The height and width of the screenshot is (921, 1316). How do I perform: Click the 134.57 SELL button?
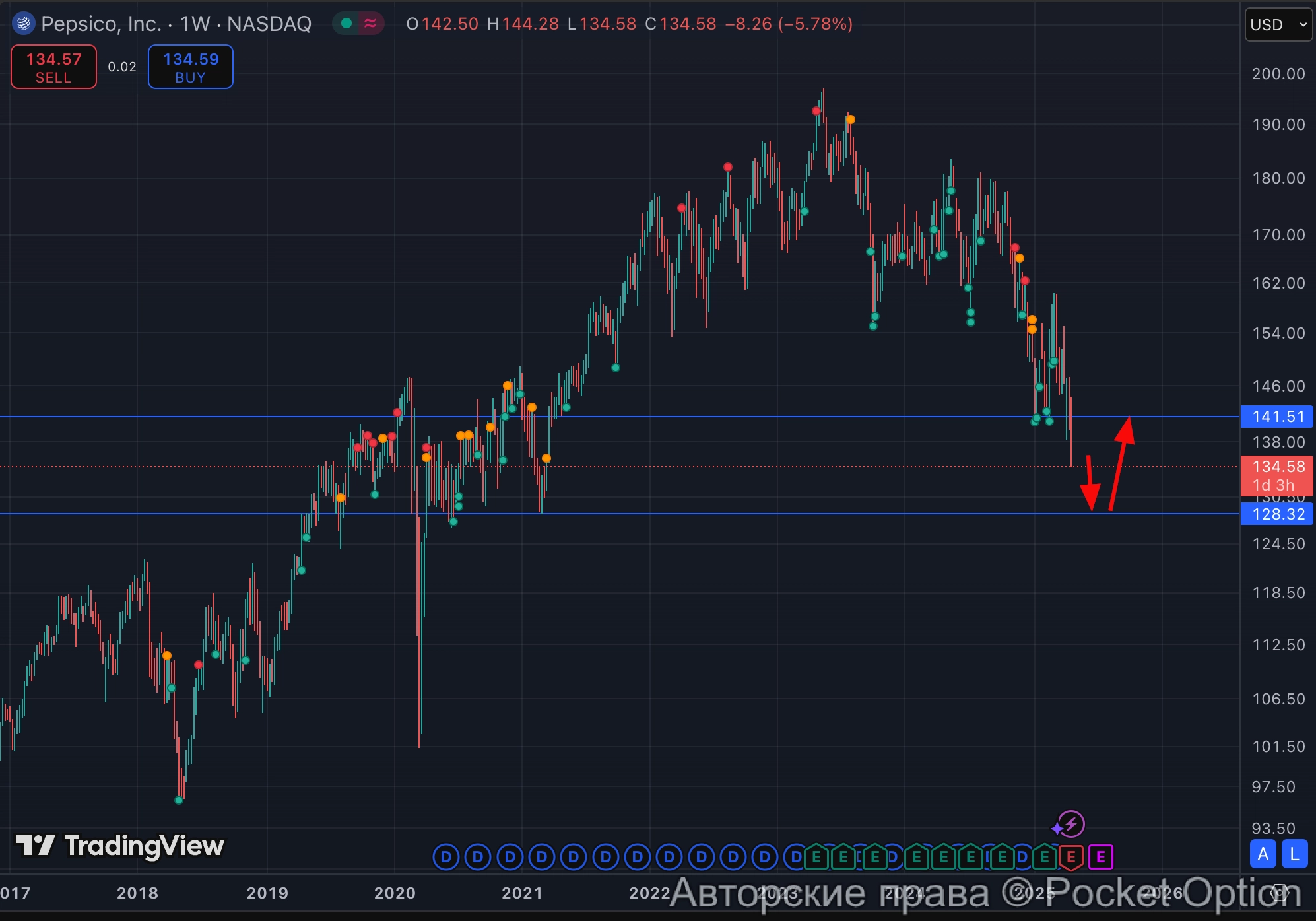53,67
